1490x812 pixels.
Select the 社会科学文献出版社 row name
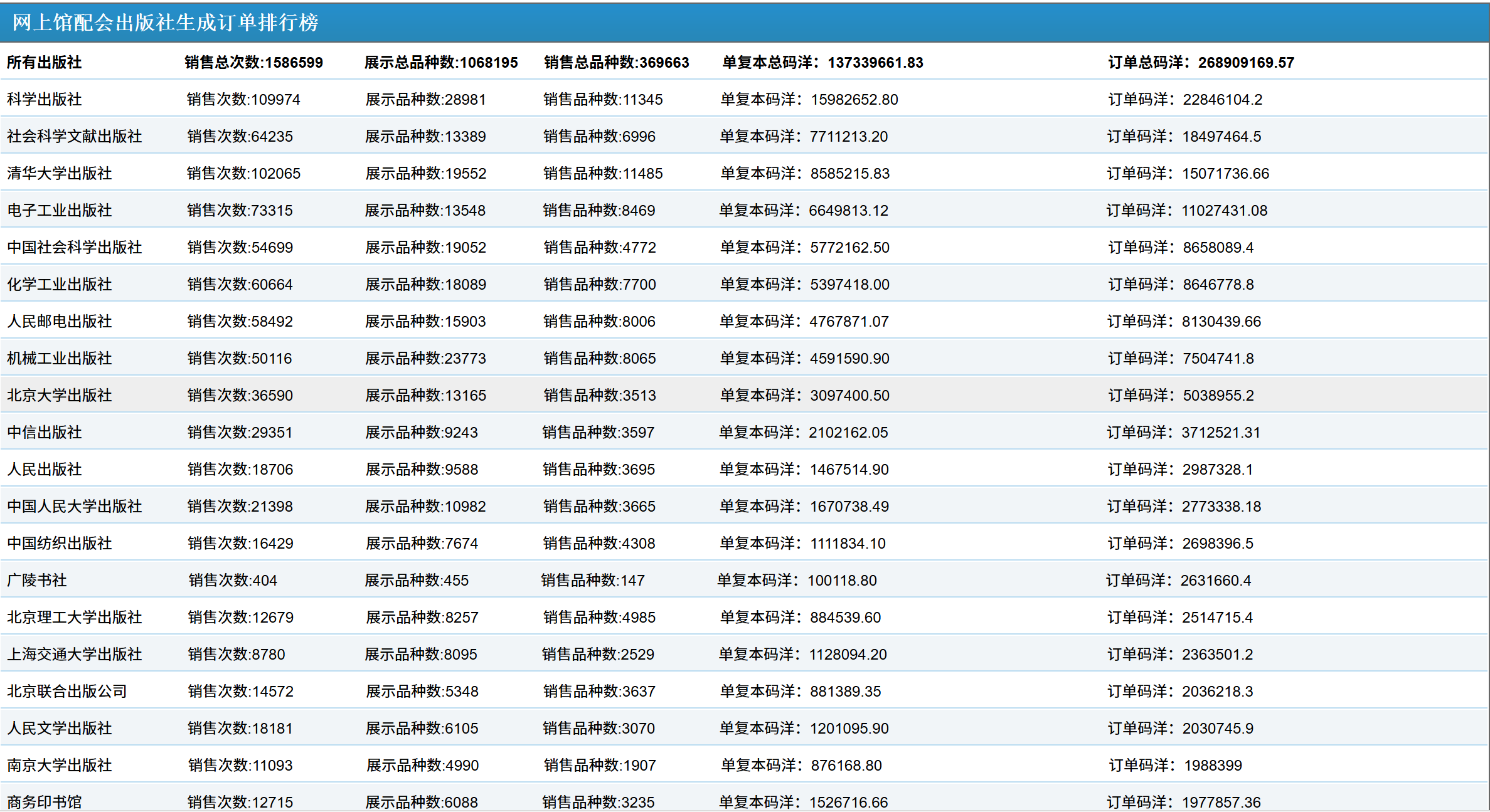coord(74,136)
